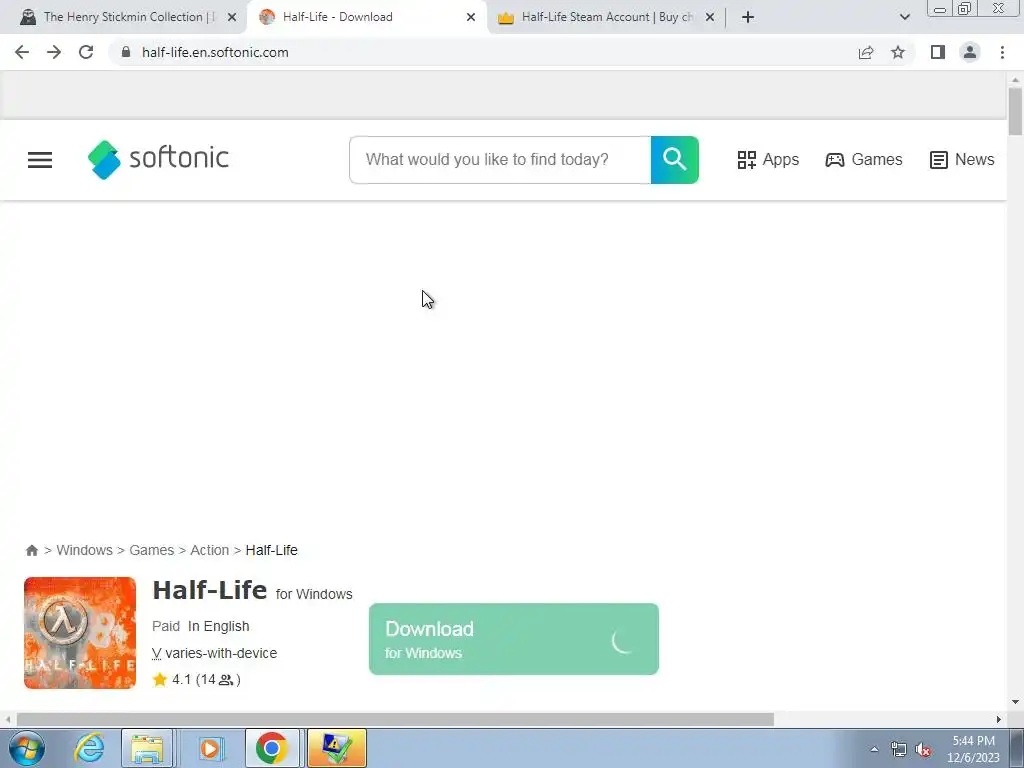
Task: Close the Half-Life Steam Account tab
Action: pyautogui.click(x=710, y=17)
